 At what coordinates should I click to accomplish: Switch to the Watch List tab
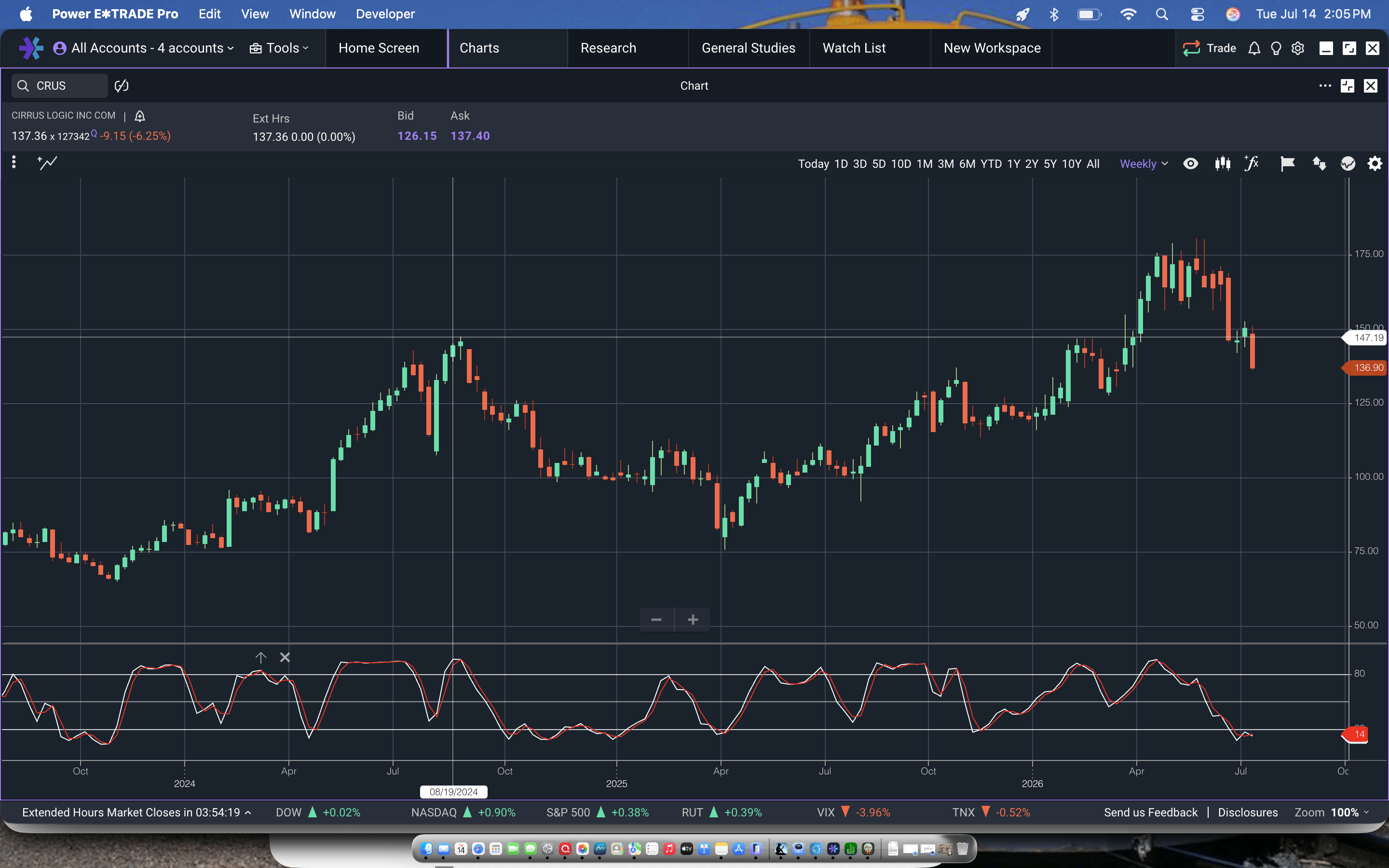[x=854, y=48]
